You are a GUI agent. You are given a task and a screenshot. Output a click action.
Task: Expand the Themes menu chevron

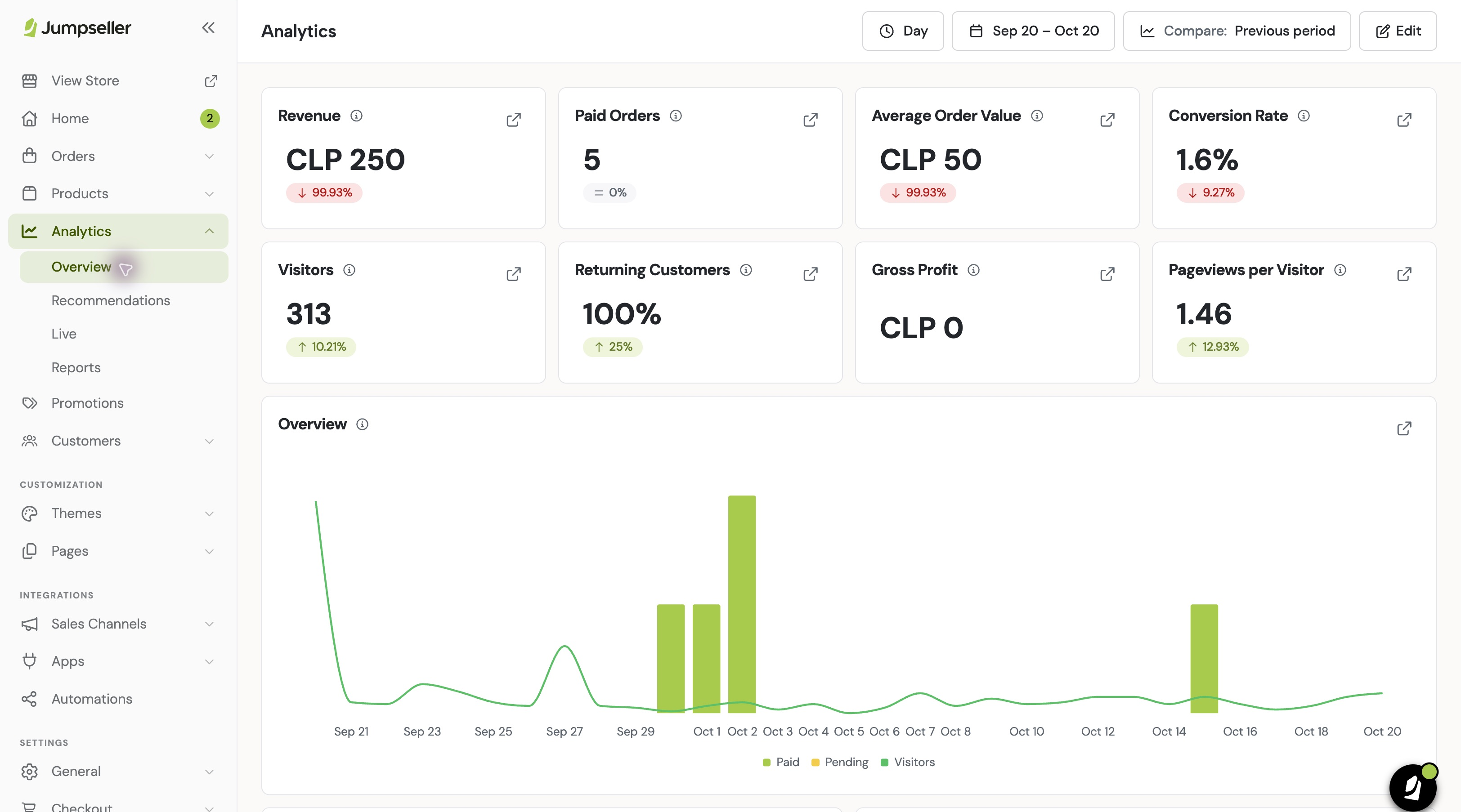point(209,514)
